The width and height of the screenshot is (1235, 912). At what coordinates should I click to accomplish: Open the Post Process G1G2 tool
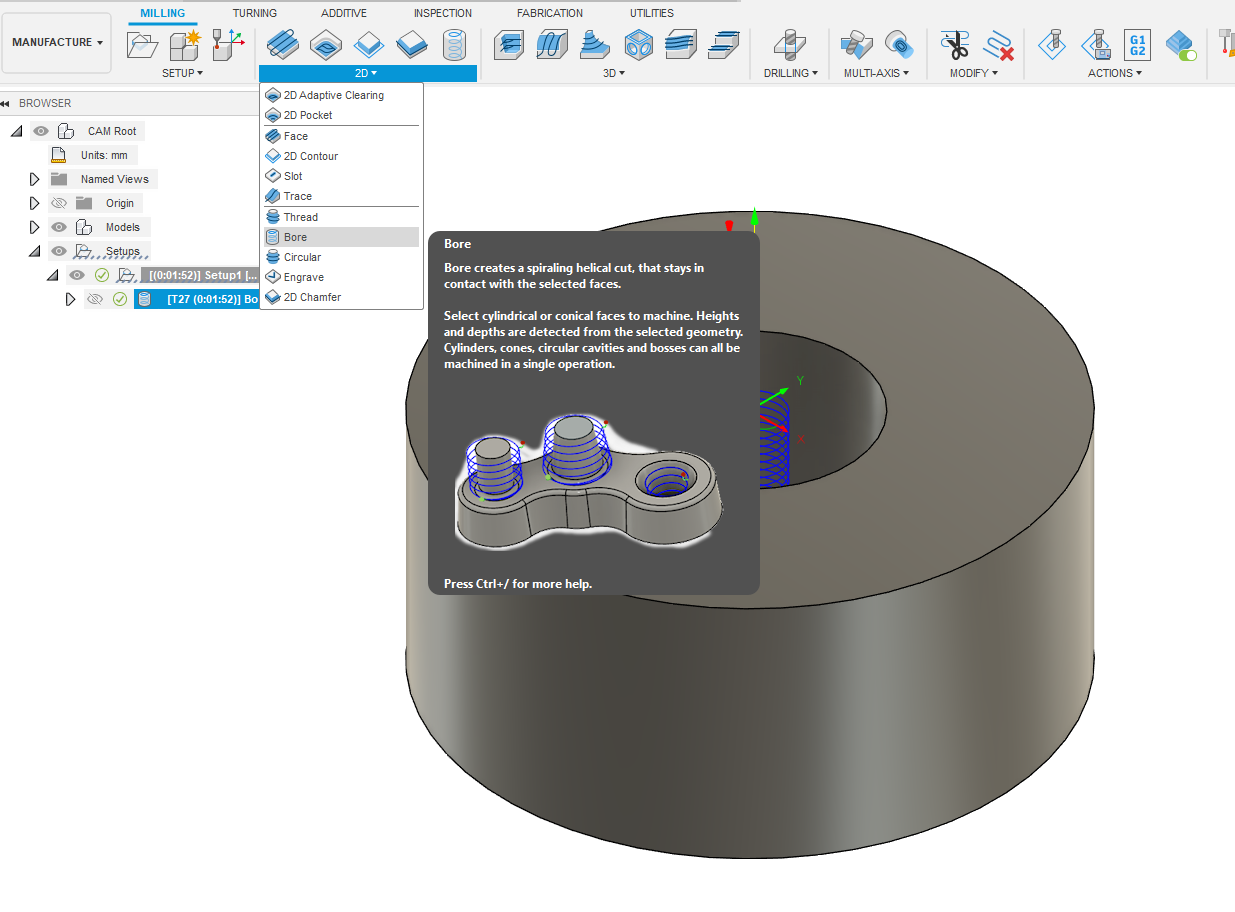[x=1137, y=44]
